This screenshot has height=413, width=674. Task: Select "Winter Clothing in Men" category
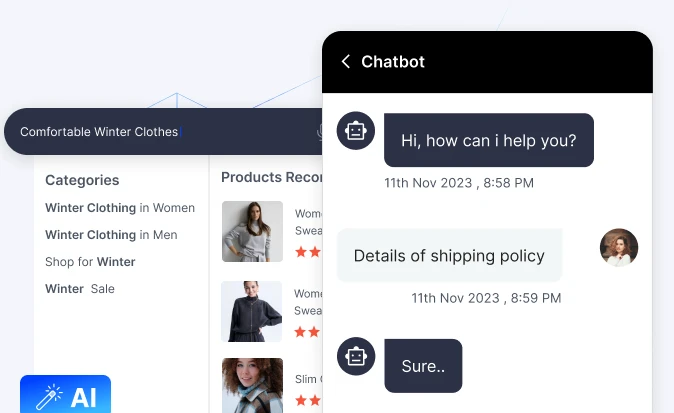111,235
